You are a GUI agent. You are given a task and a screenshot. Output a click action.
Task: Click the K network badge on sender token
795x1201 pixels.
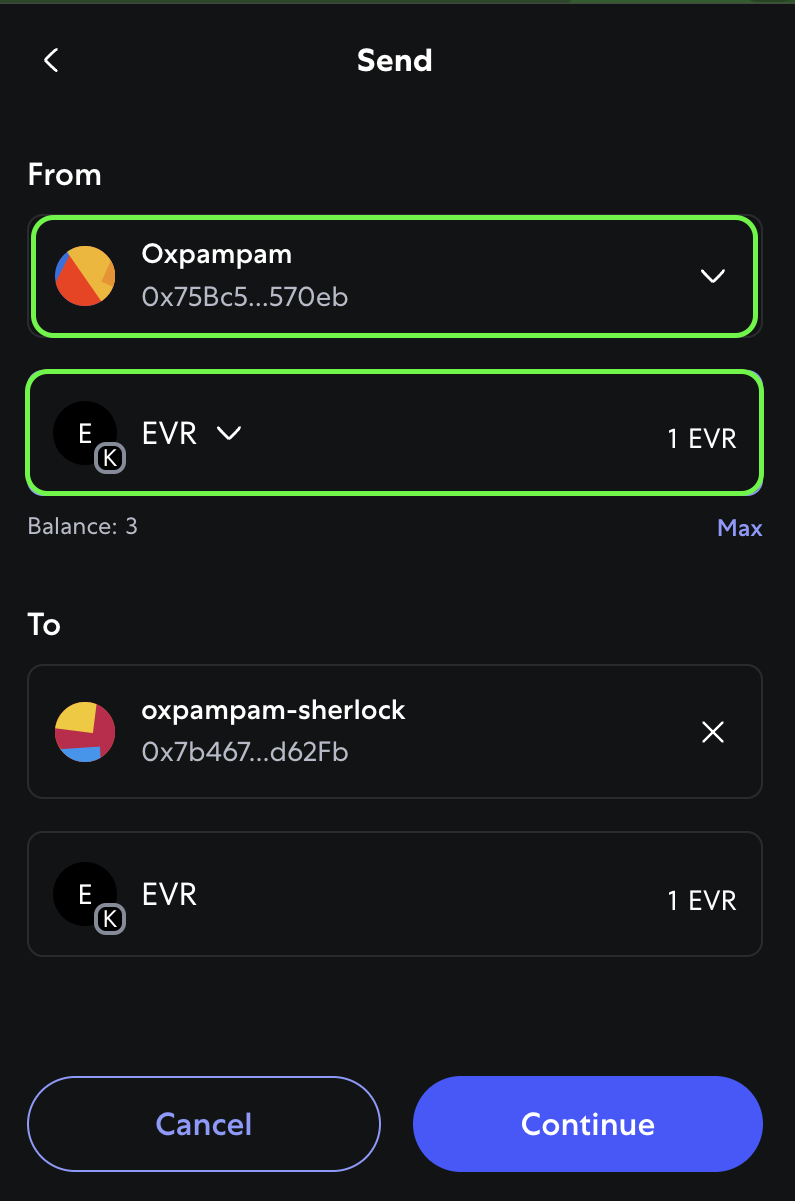[x=110, y=458]
